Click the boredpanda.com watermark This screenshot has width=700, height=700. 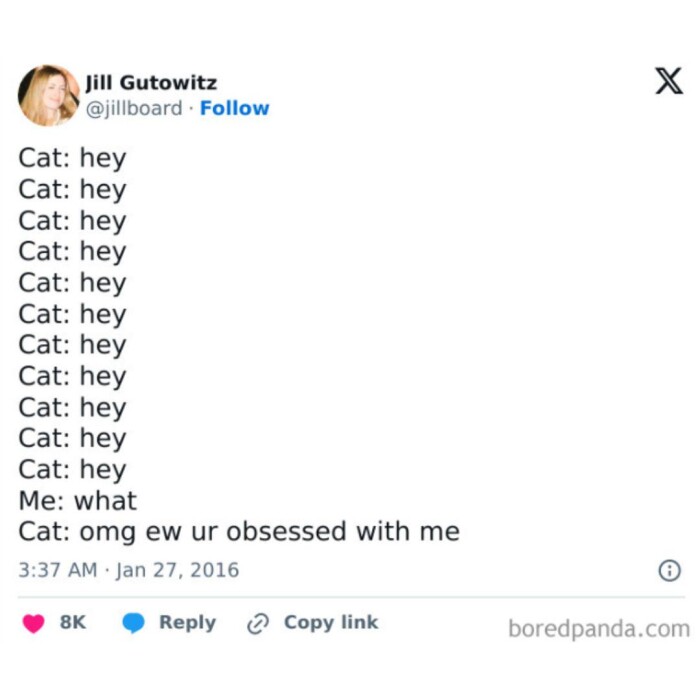(x=598, y=629)
